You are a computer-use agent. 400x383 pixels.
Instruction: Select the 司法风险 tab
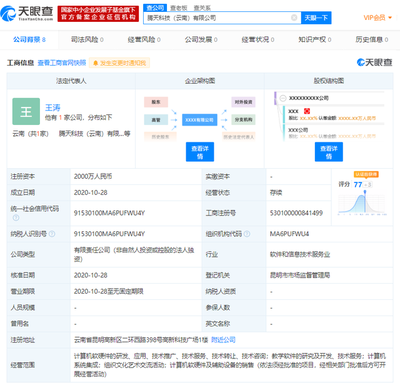point(87,40)
